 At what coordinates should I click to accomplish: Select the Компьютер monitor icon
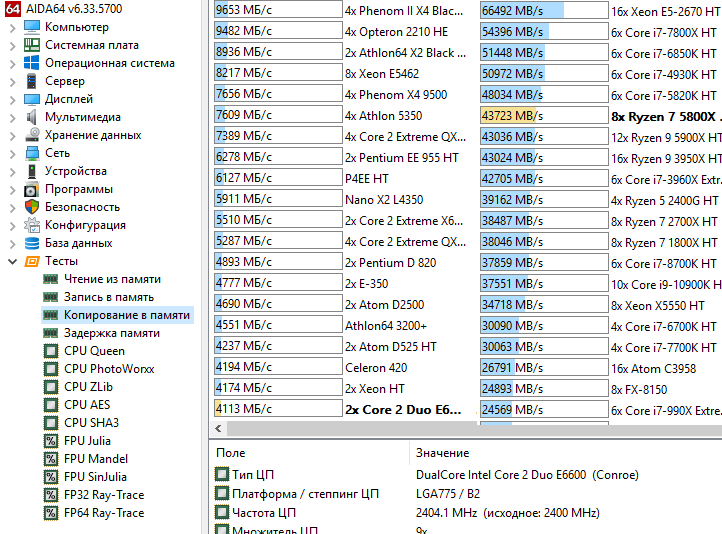coord(32,27)
